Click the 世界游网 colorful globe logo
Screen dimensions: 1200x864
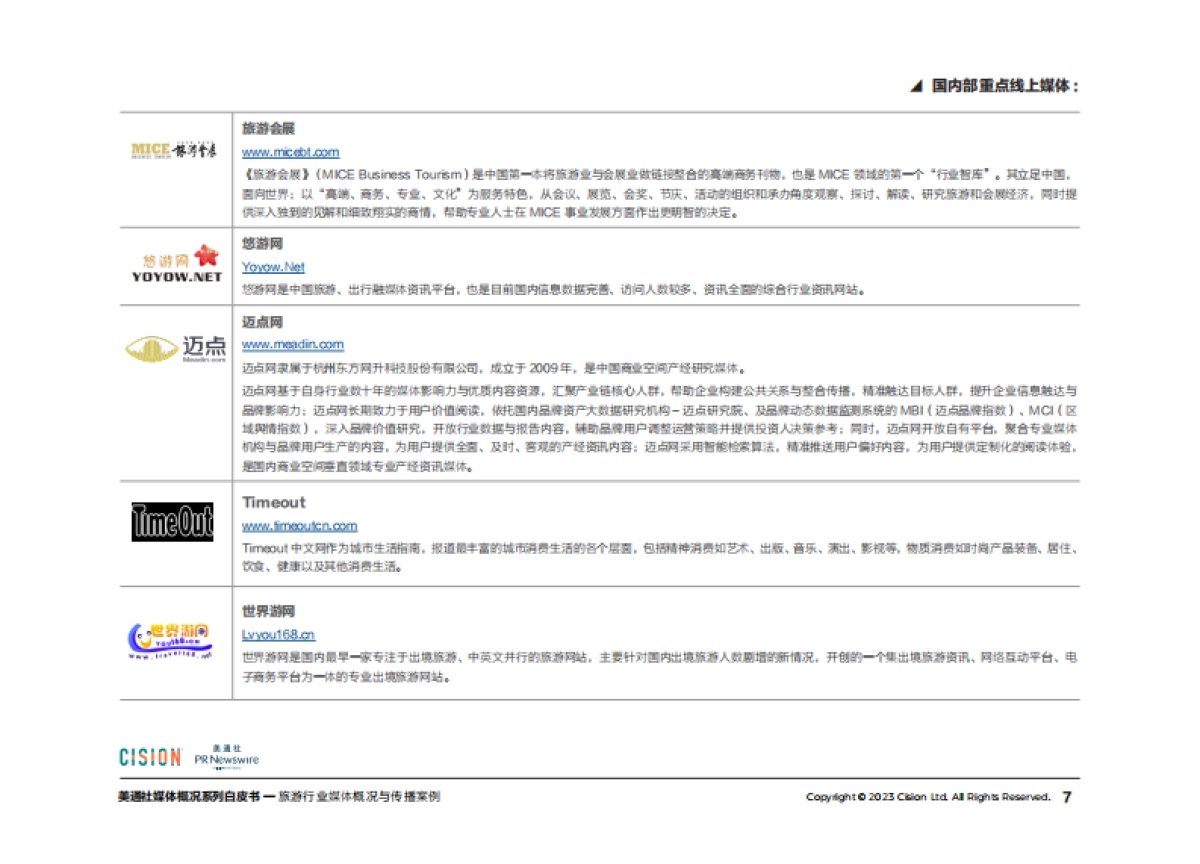(x=172, y=640)
